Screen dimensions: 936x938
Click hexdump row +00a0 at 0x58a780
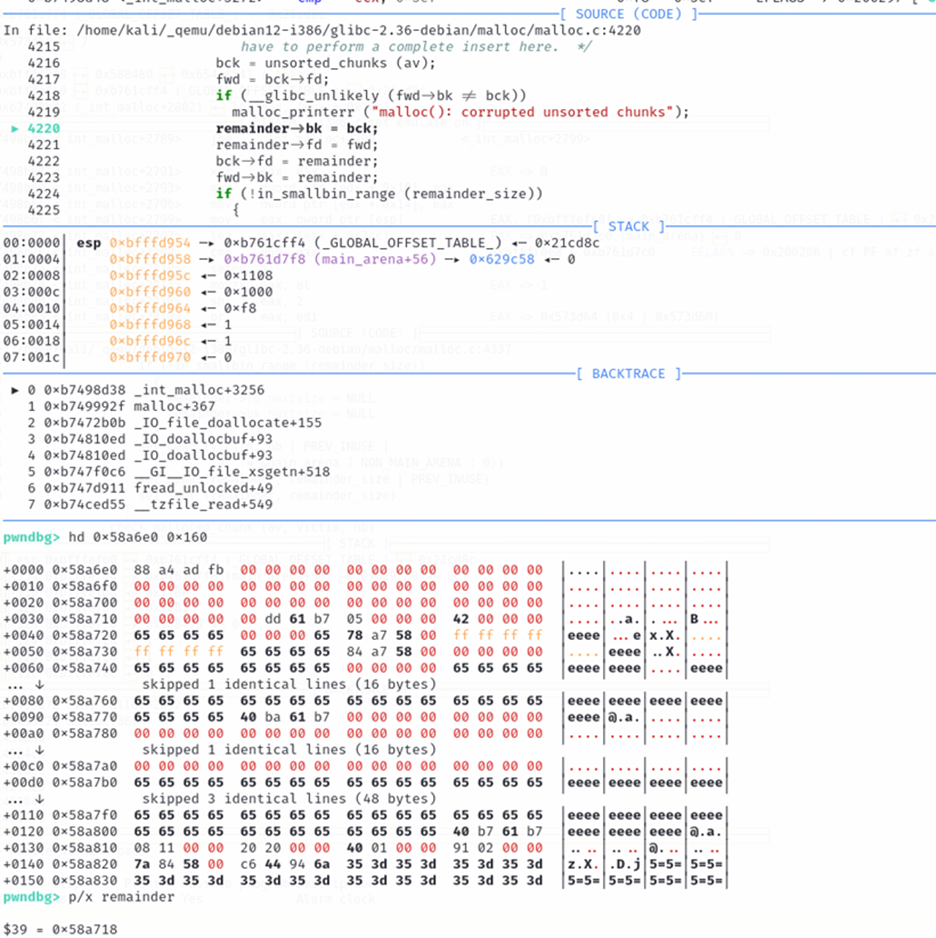coord(365,733)
